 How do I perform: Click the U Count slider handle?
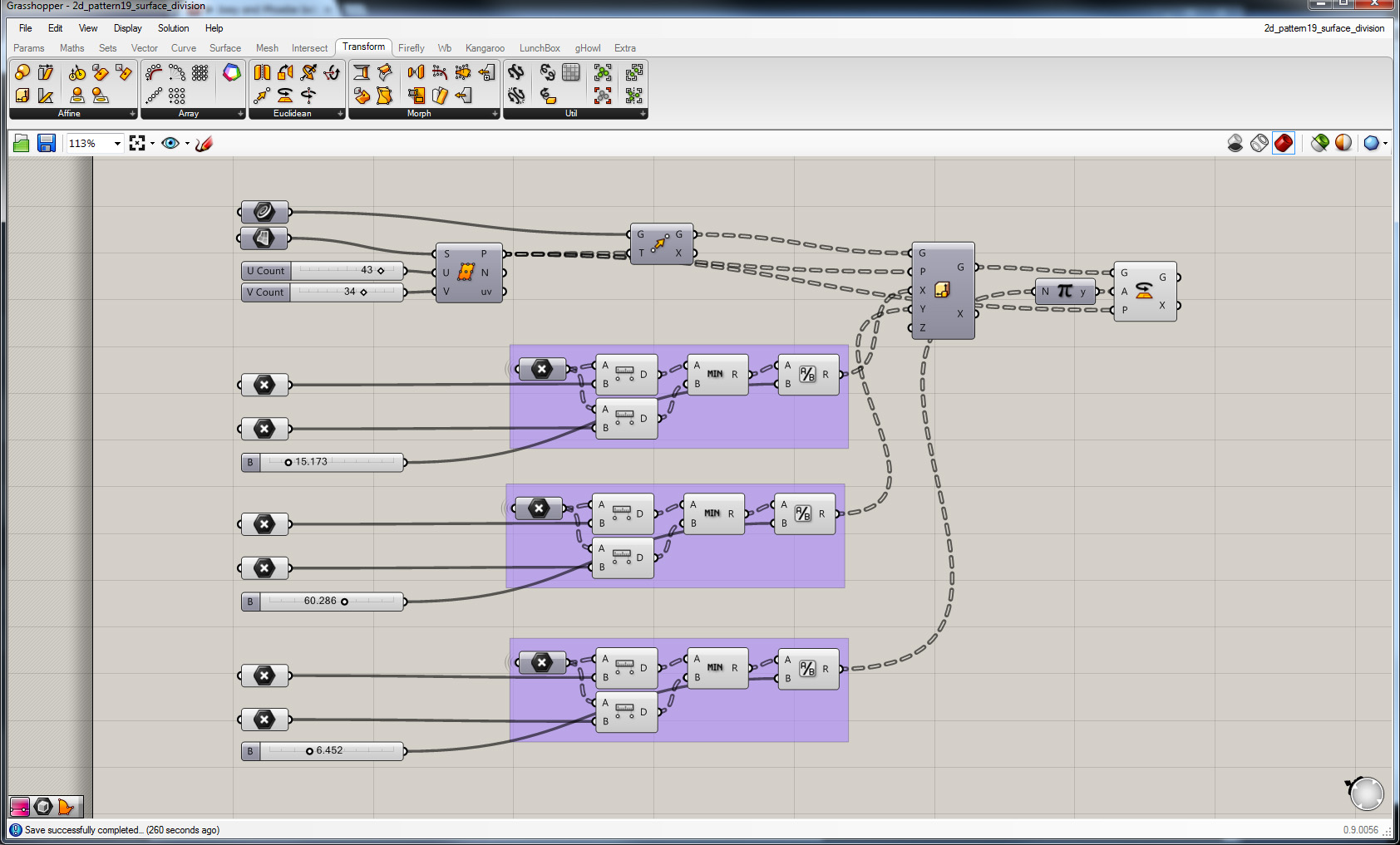coord(381,271)
